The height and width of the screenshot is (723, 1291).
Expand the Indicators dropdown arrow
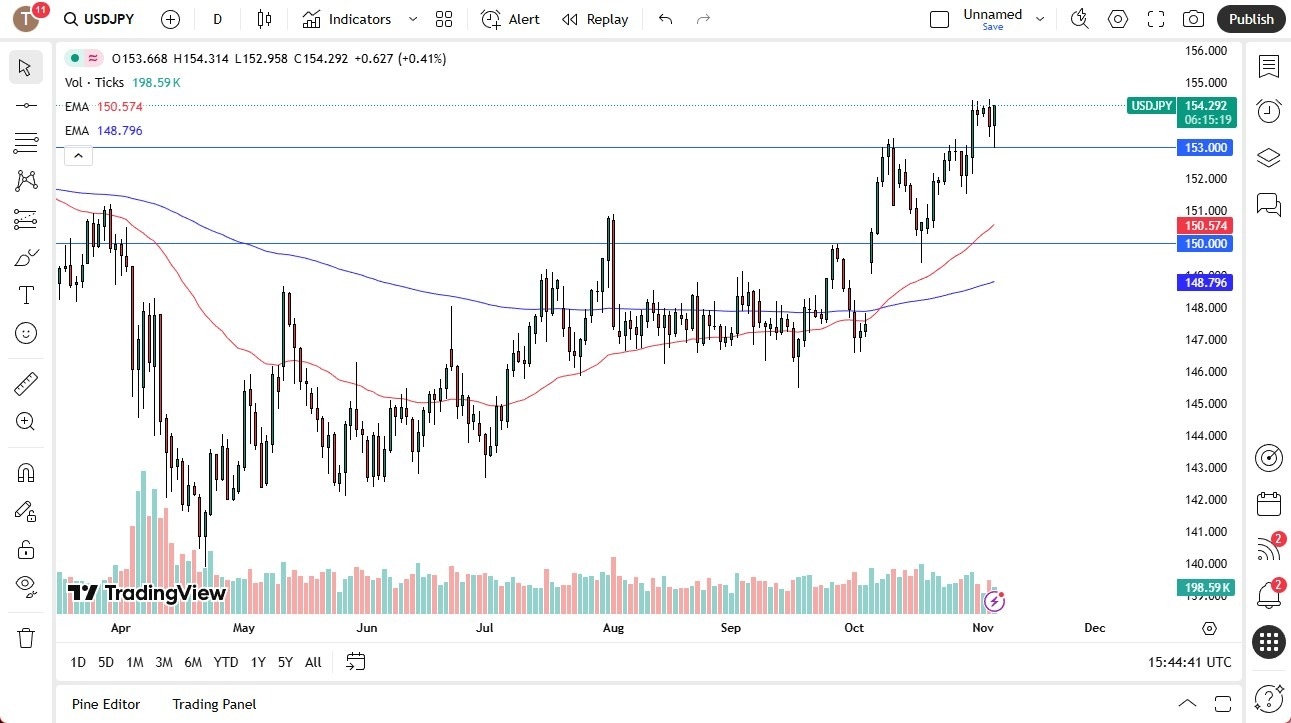click(411, 19)
